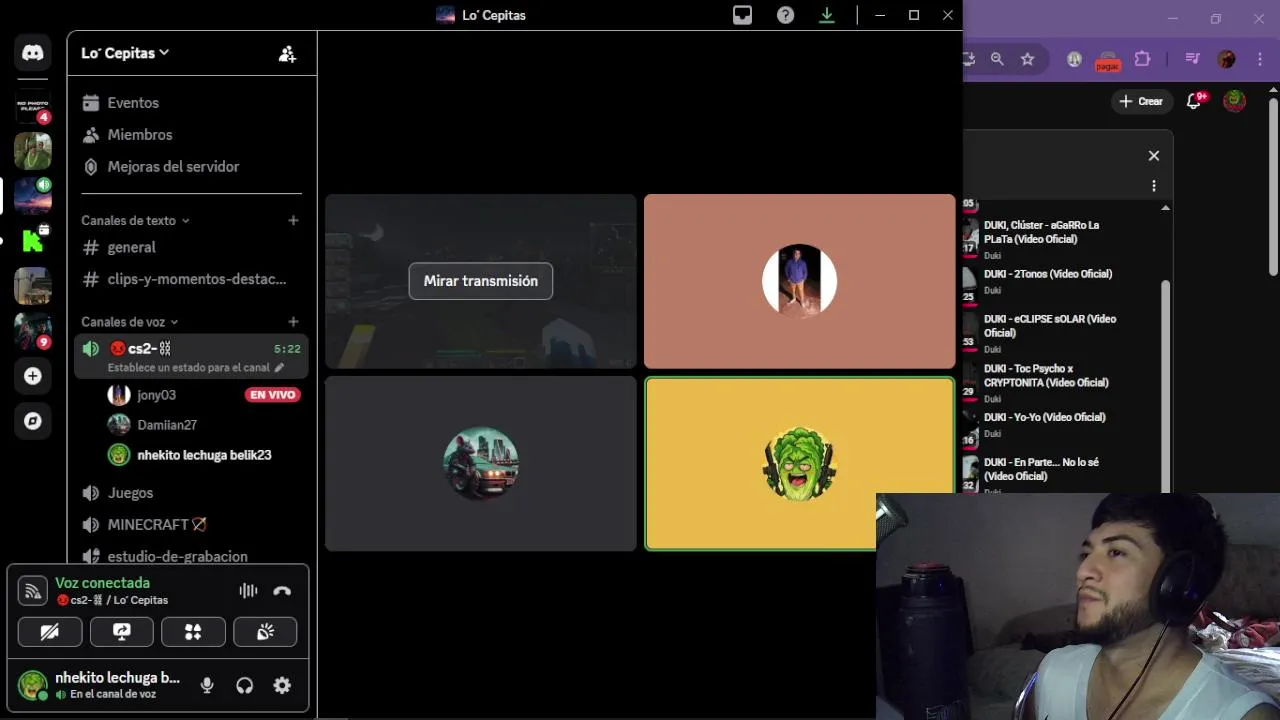1280x720 pixels.
Task: Open Discover servers compass icon
Action: (33, 421)
